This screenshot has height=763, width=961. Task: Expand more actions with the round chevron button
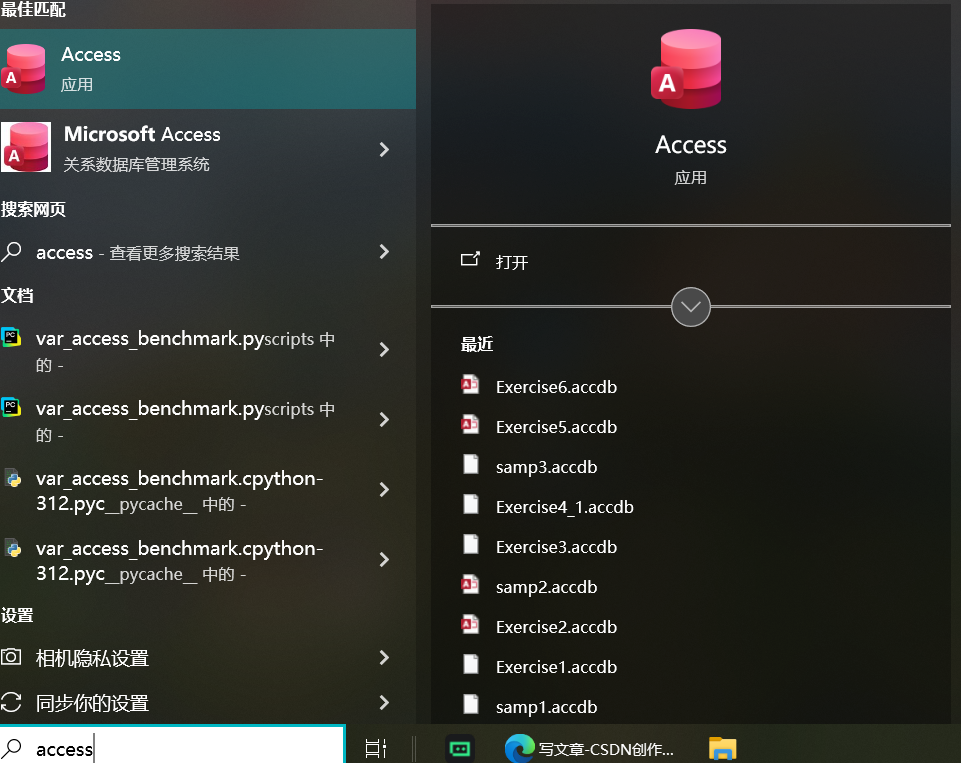pyautogui.click(x=691, y=306)
